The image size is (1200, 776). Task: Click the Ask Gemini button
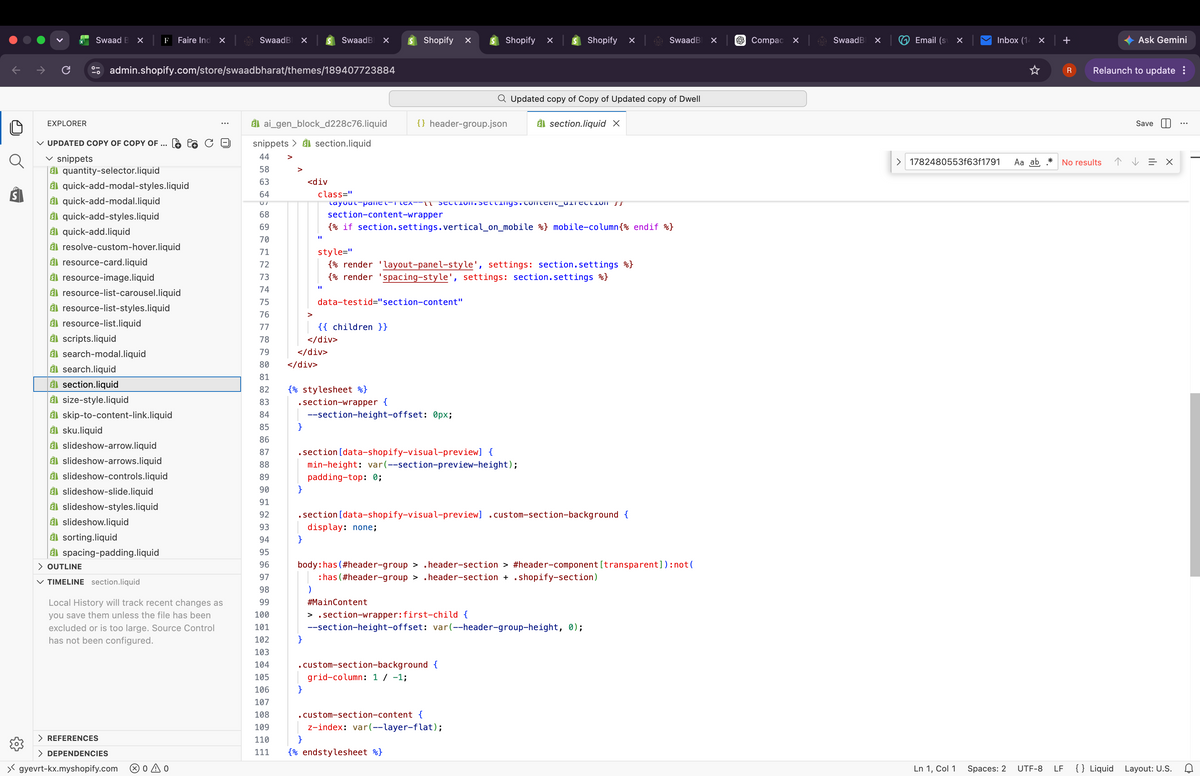[1154, 40]
